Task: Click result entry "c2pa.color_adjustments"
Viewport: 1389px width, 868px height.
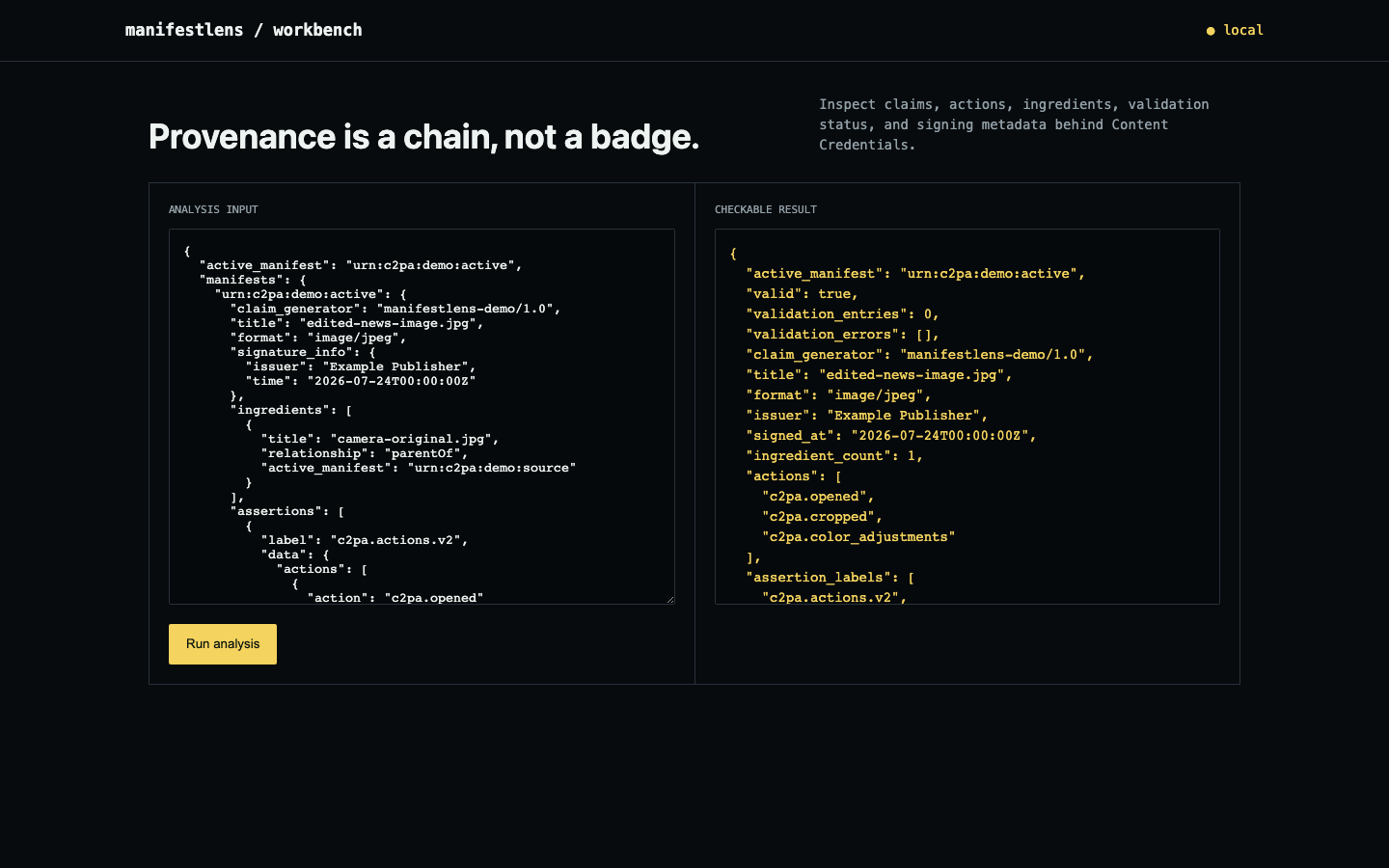Action: pos(858,537)
